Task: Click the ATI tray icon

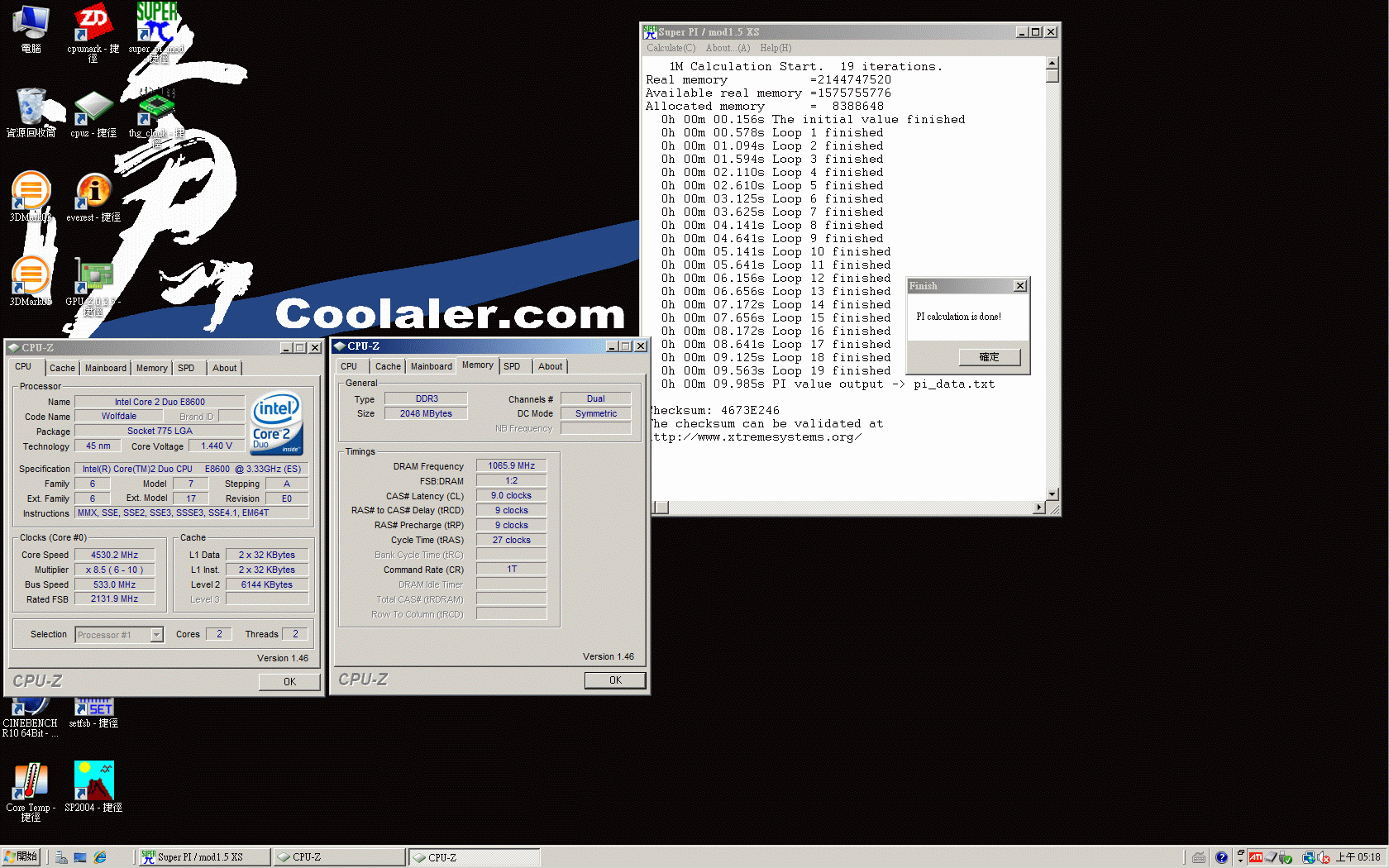Action: (x=1256, y=857)
